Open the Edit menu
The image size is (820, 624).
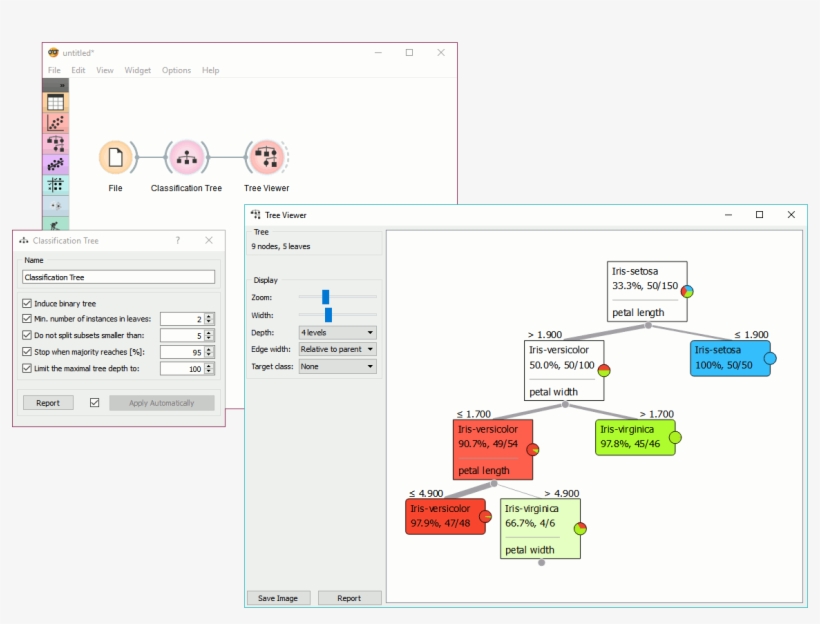78,70
